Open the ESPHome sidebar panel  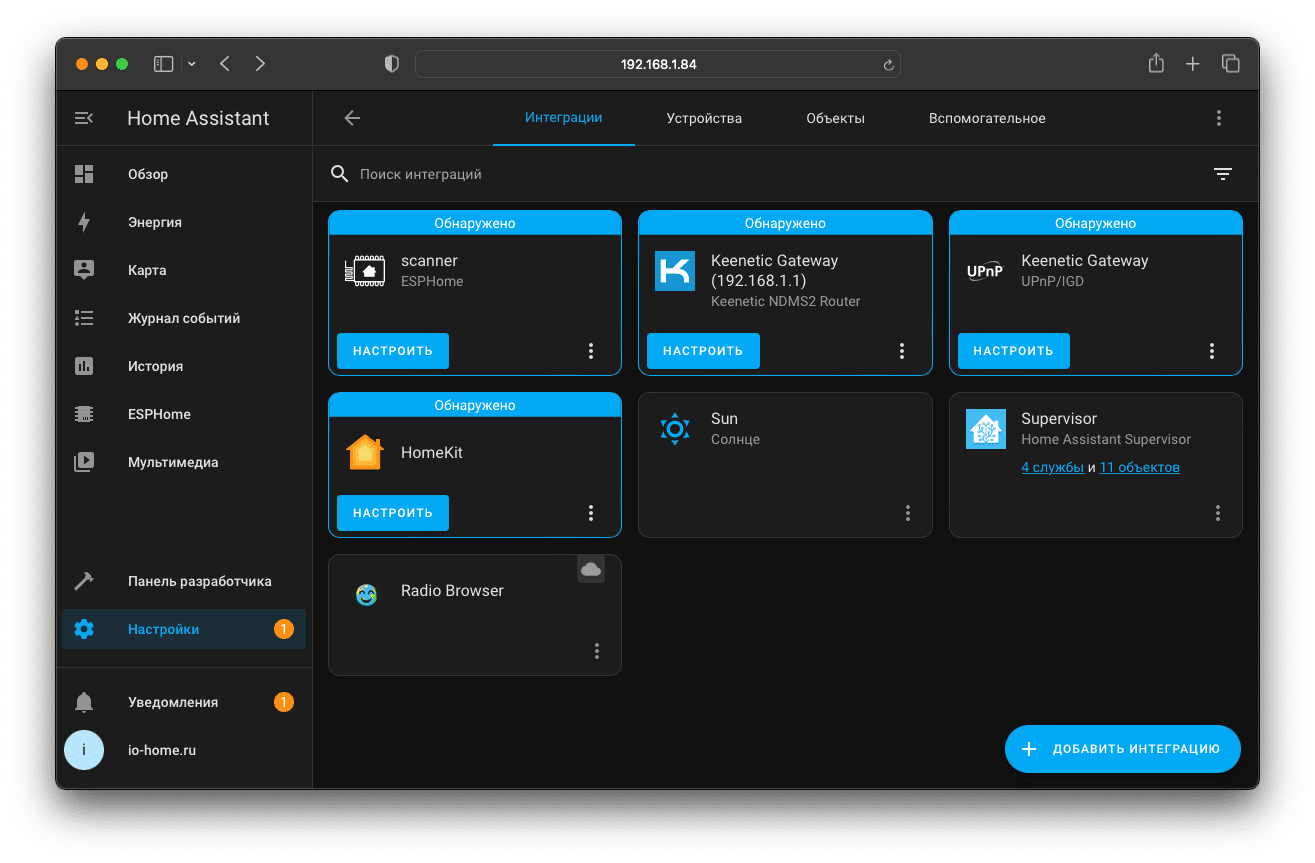tap(159, 414)
